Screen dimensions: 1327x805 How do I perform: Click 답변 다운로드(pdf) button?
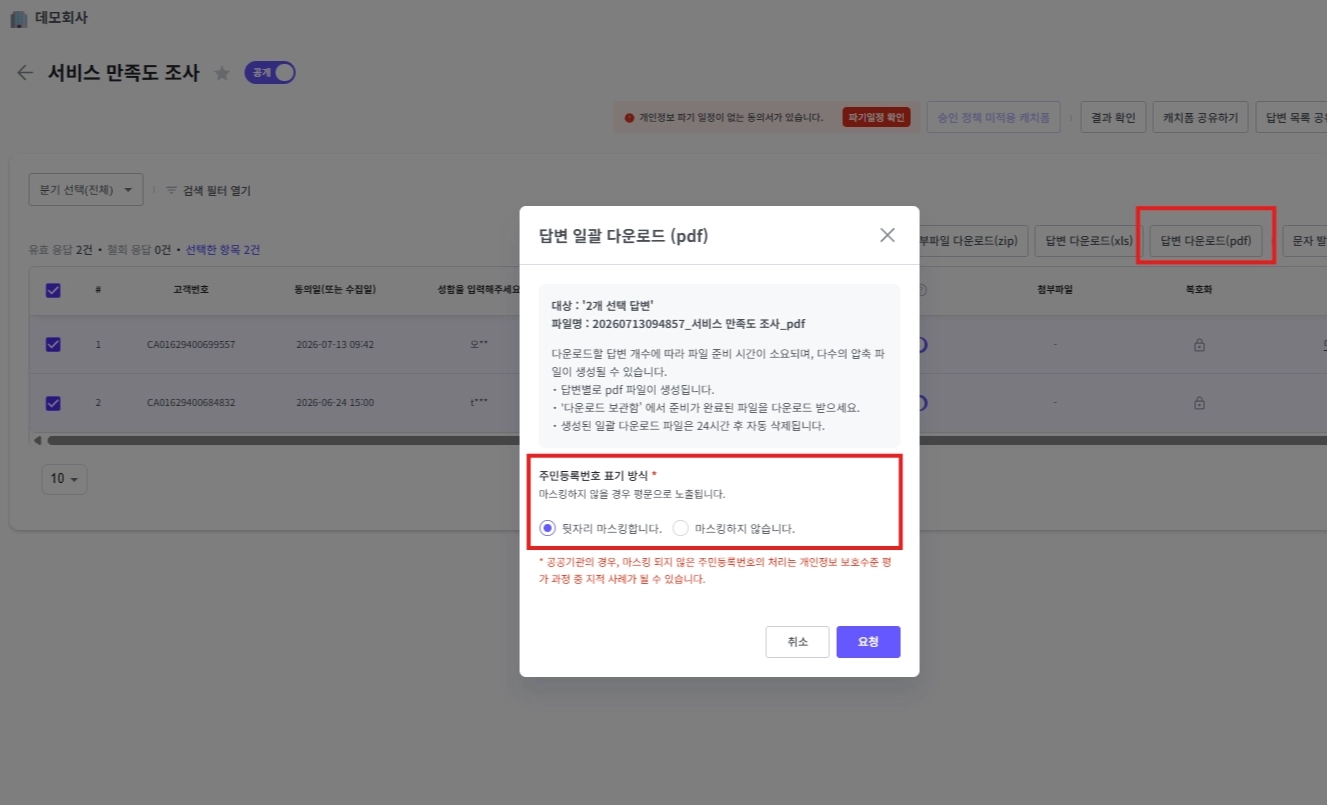click(x=1206, y=240)
